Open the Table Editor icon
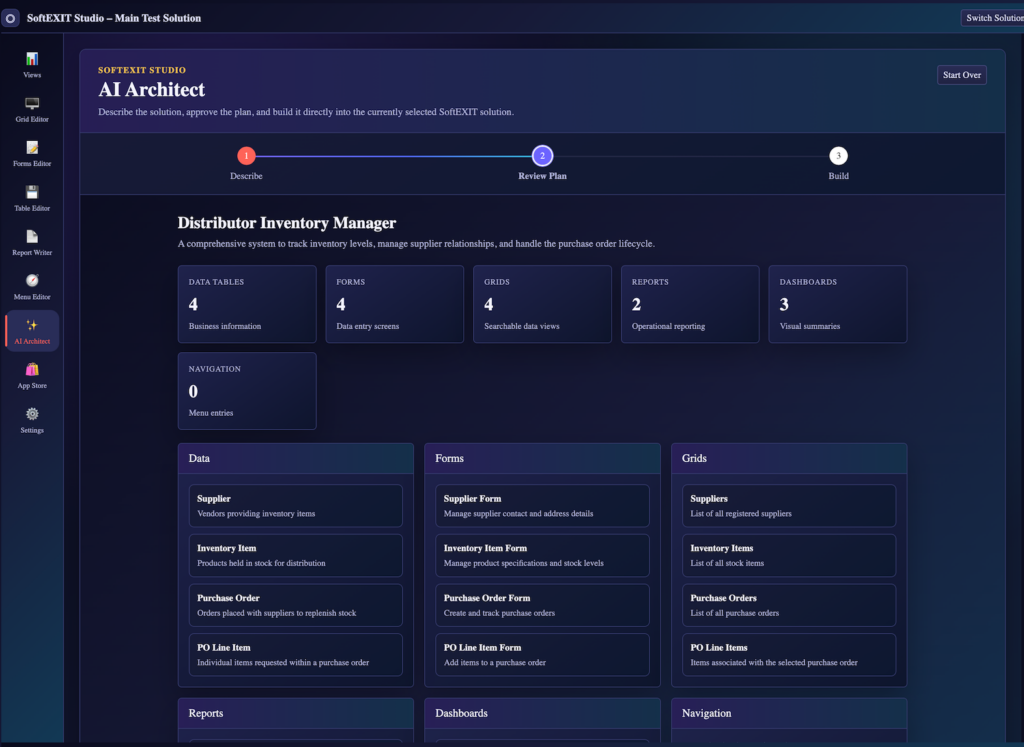 (32, 192)
